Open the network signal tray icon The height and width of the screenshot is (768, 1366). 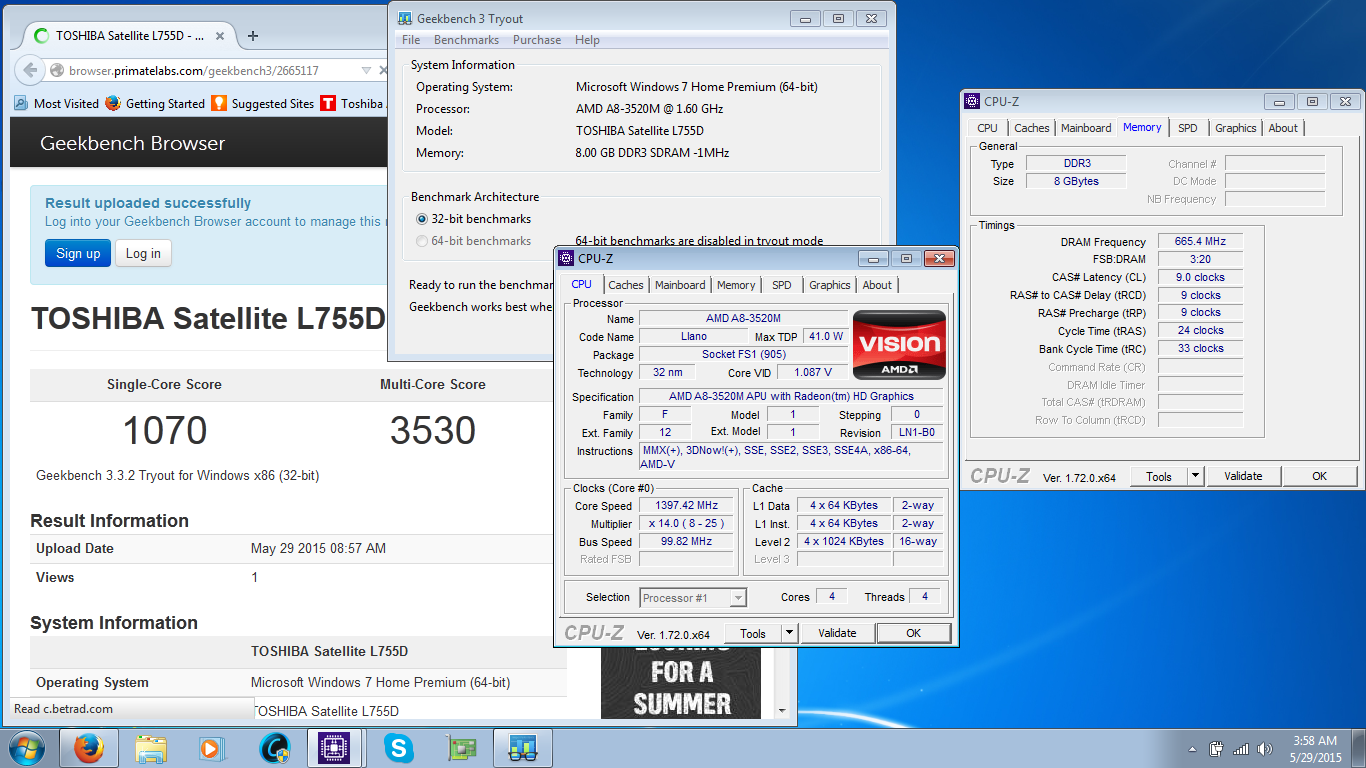coord(1241,749)
